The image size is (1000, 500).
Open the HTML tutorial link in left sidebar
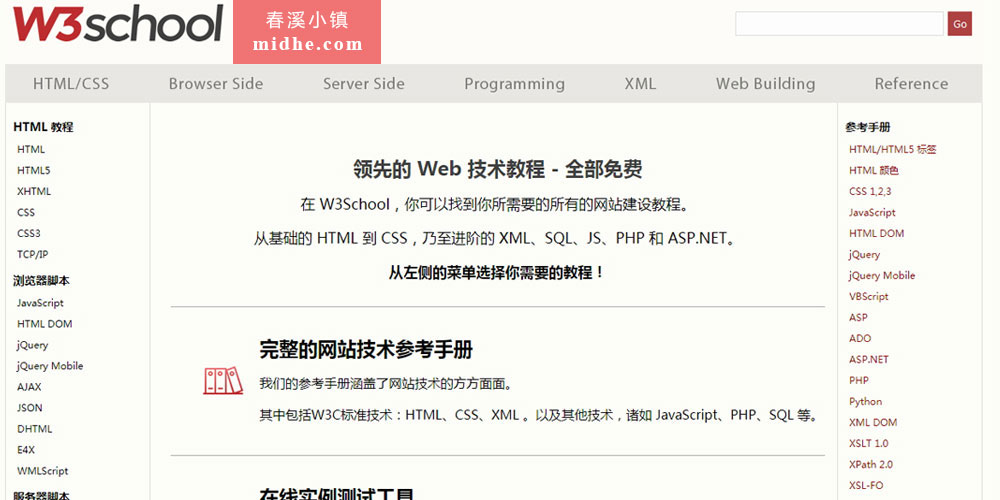(x=31, y=149)
